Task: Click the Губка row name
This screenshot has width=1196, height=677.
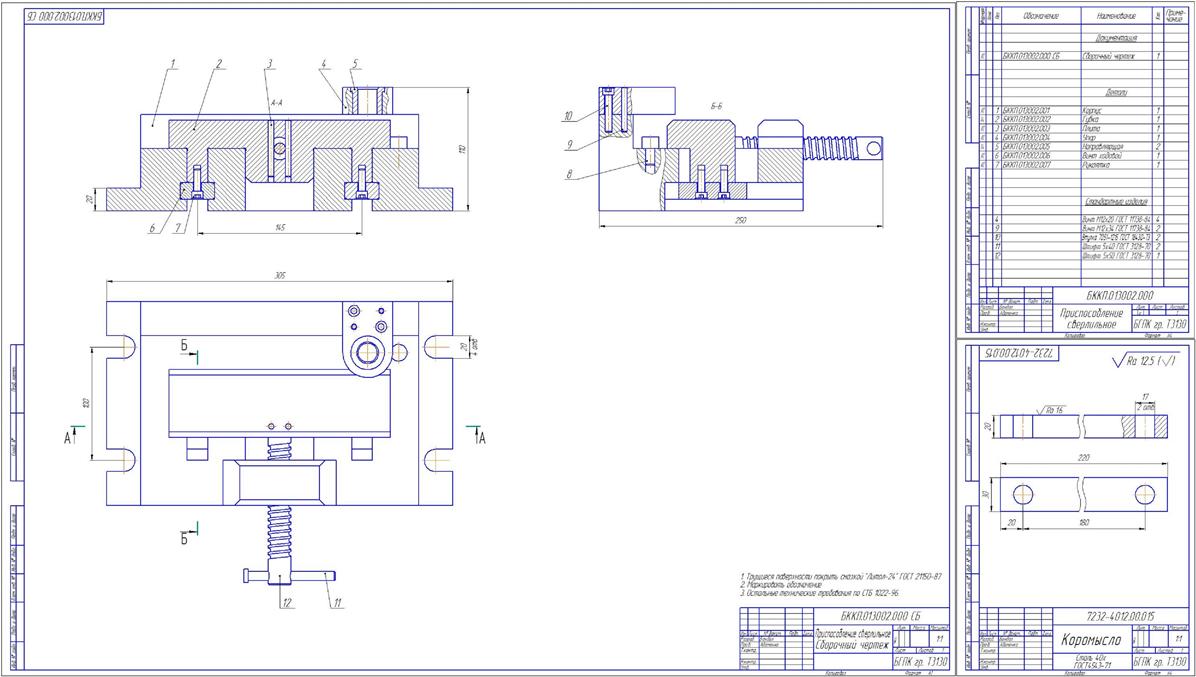Action: click(x=1092, y=120)
